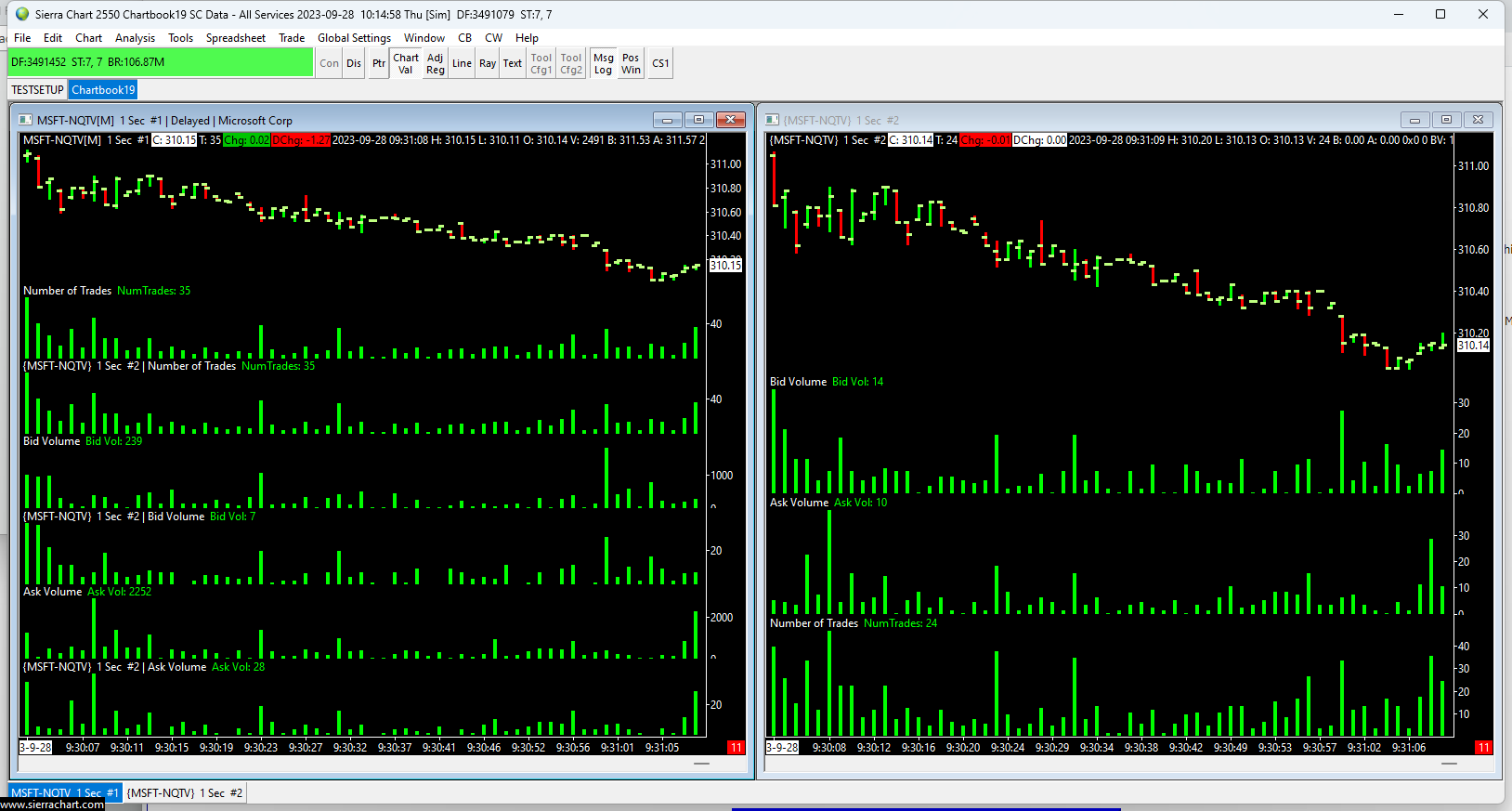Click the Sierra Chart globe icon in title bar
Viewport: 1512px width, 811px height.
pyautogui.click(x=22, y=14)
